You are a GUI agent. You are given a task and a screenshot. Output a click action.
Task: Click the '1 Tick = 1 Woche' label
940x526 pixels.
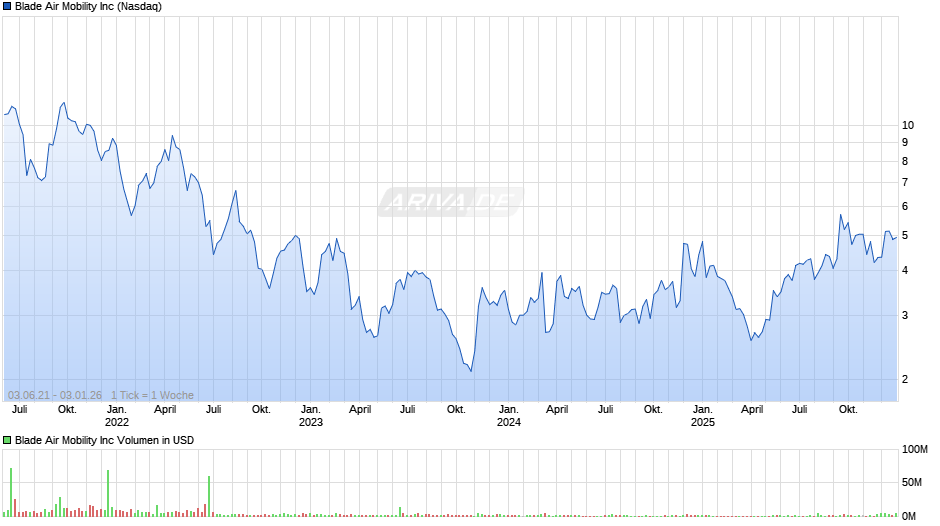coord(152,395)
